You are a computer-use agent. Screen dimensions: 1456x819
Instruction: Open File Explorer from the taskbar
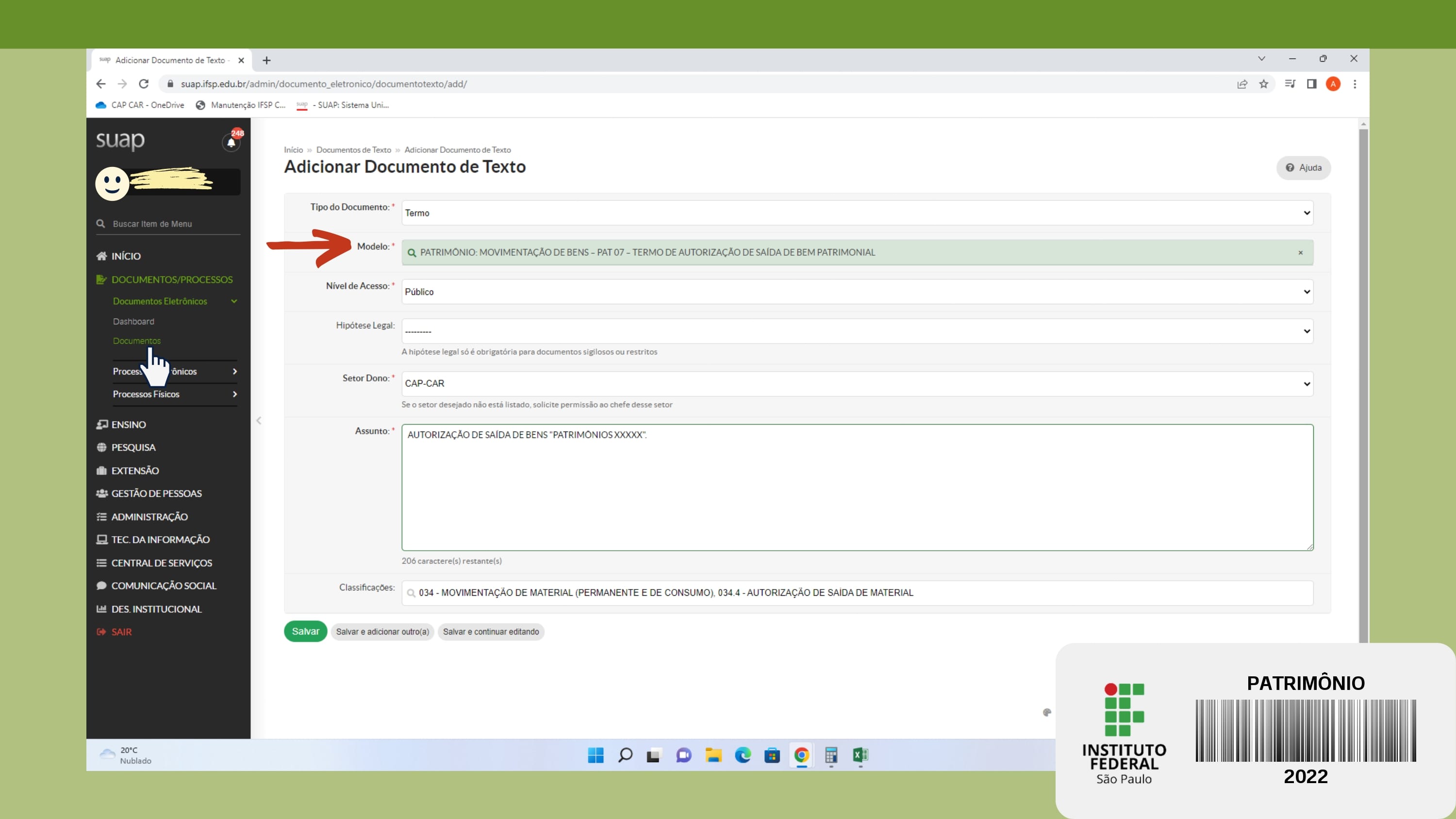(713, 755)
